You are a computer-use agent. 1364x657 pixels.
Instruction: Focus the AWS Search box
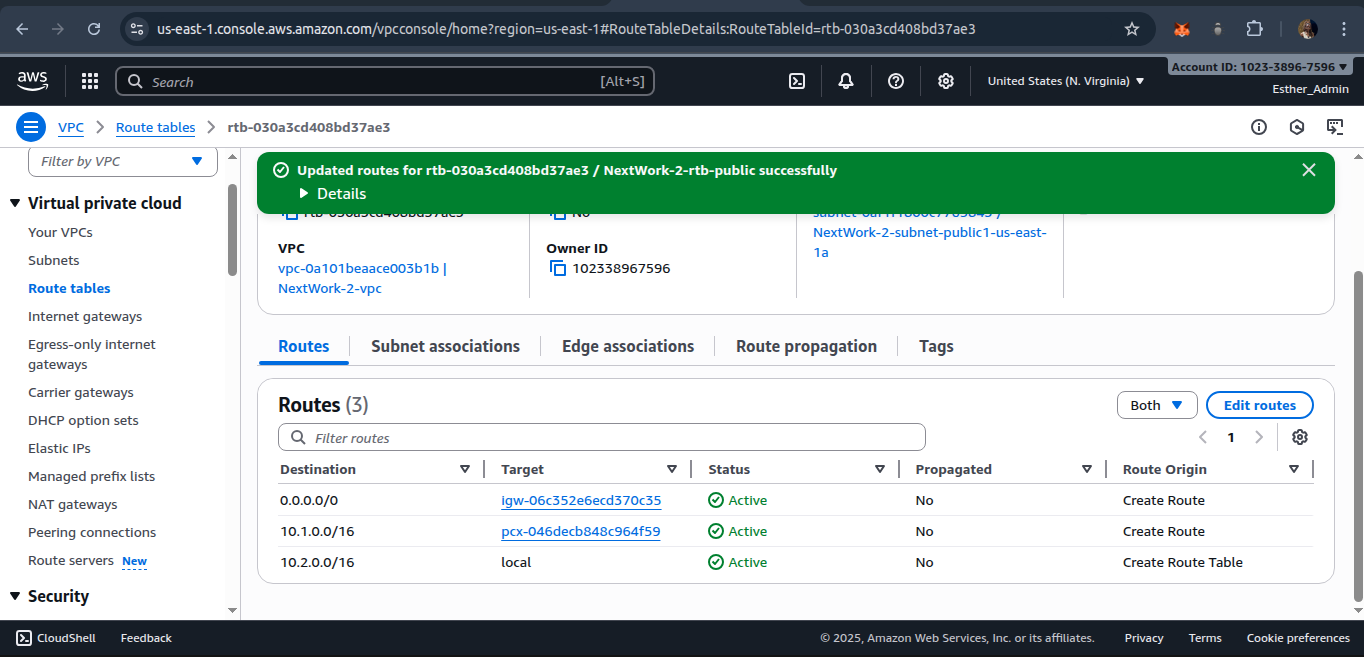tap(385, 81)
